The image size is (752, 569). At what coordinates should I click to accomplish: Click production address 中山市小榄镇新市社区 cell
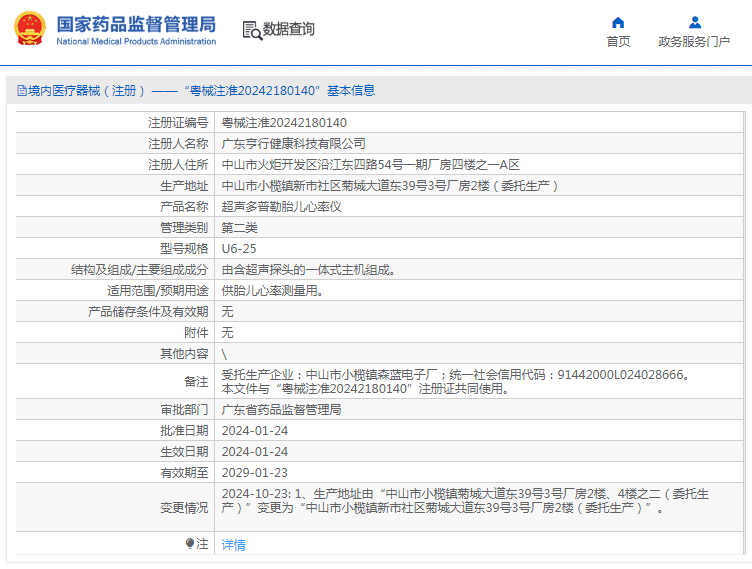tap(389, 186)
